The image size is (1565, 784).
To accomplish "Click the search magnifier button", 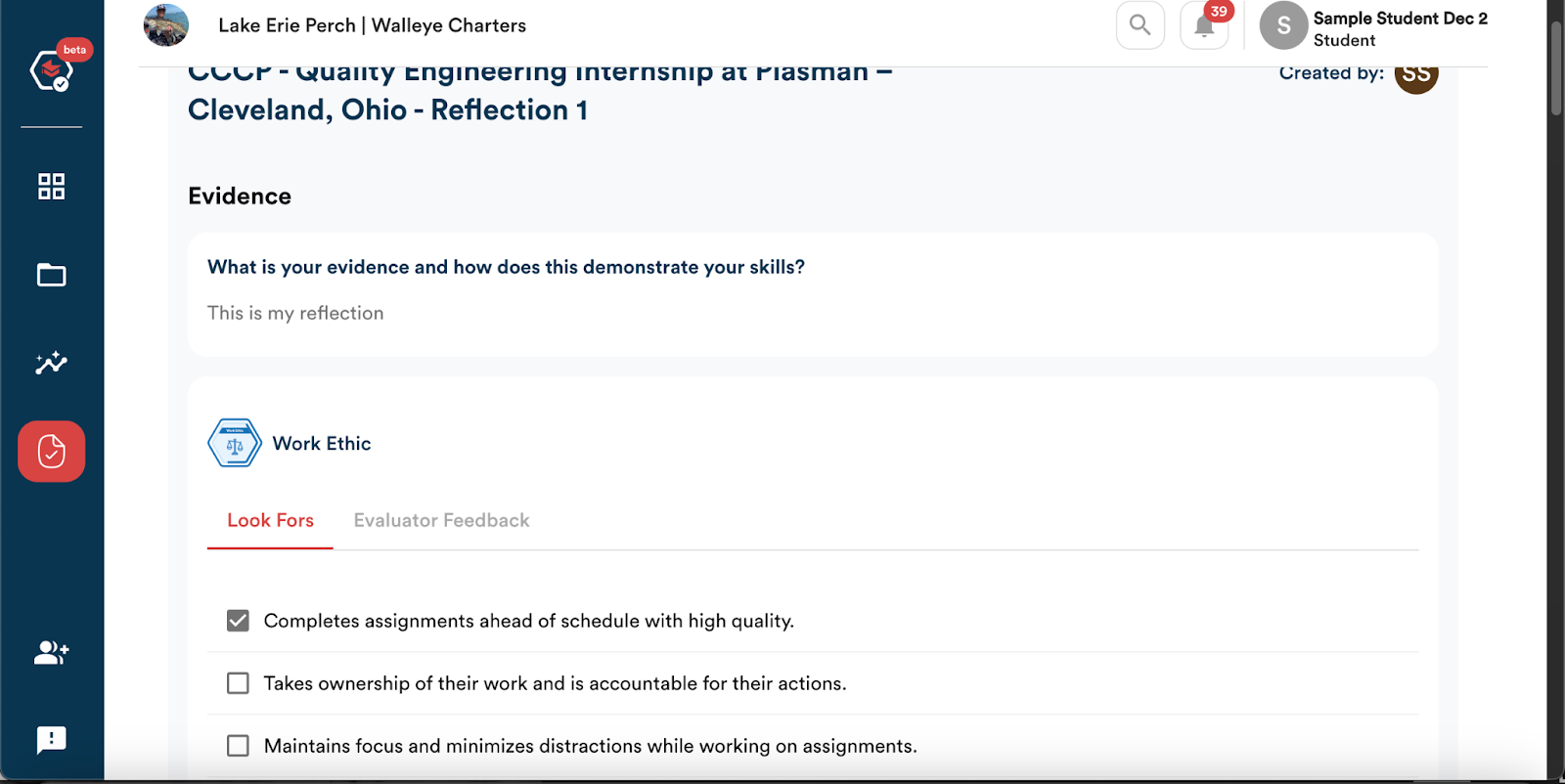I will pos(1140,25).
